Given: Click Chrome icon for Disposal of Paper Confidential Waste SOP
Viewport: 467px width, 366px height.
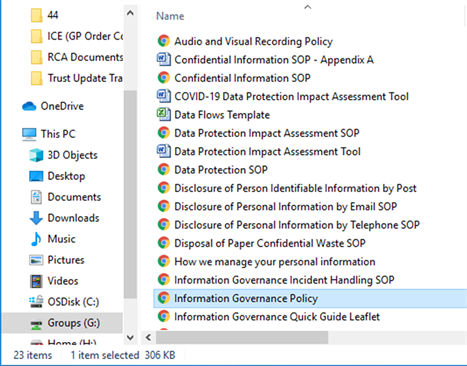Looking at the screenshot, I should point(164,243).
